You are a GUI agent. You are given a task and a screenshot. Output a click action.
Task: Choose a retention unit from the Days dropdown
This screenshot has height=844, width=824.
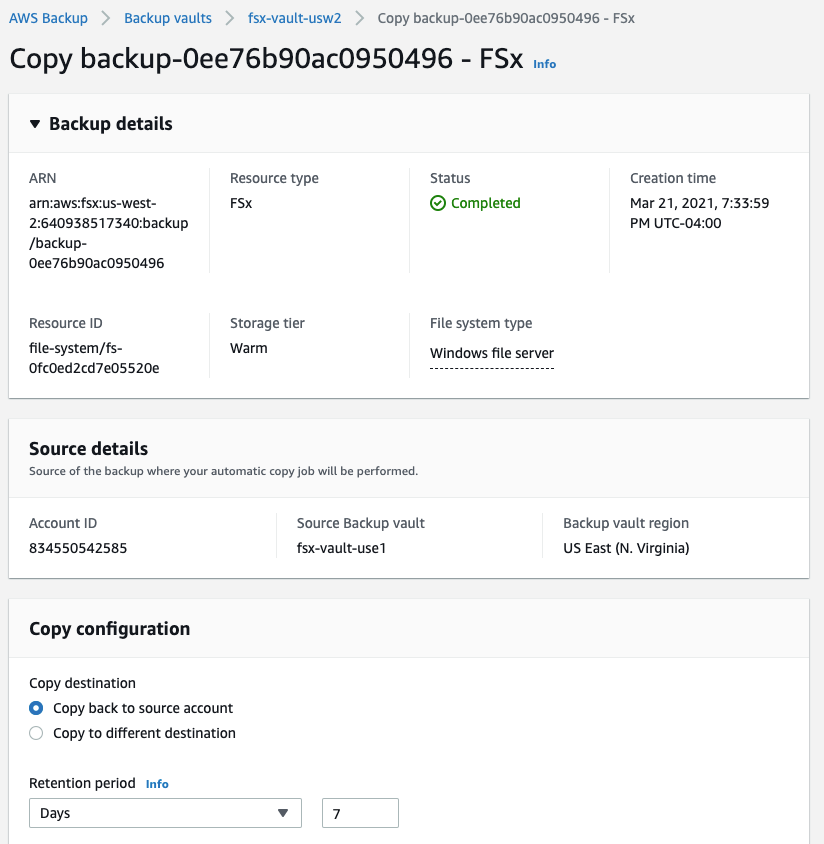click(x=165, y=813)
